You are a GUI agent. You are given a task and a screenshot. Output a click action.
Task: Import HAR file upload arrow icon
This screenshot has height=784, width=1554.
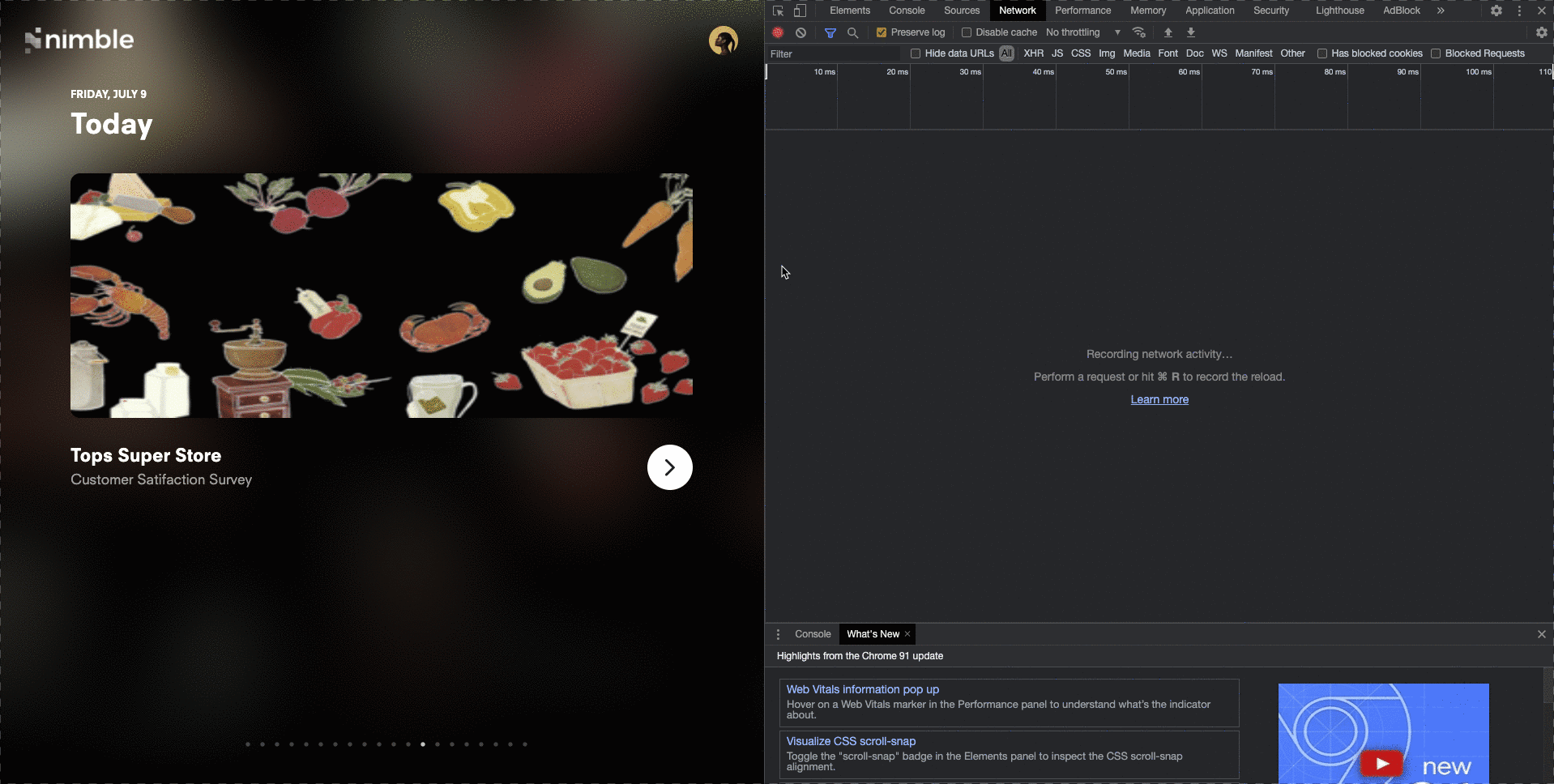(x=1168, y=32)
